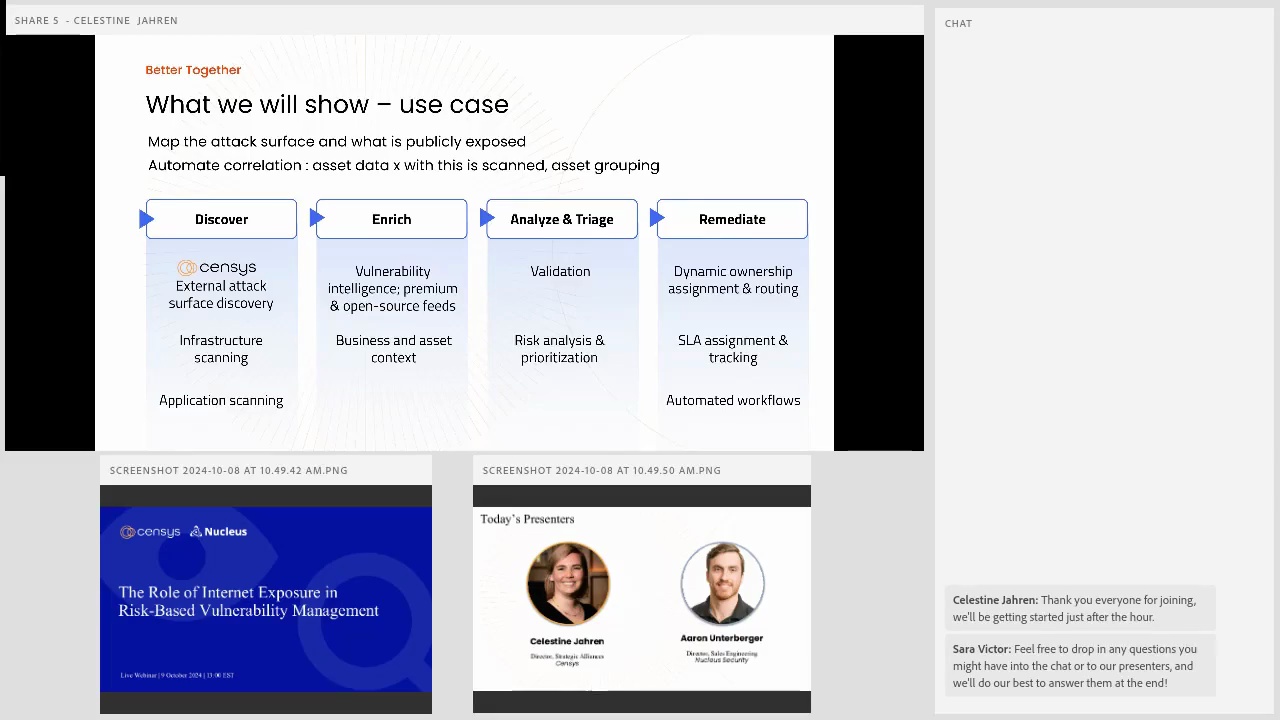This screenshot has width=1280, height=720.
Task: Click 'Application scanning' text
Action: pyautogui.click(x=221, y=401)
